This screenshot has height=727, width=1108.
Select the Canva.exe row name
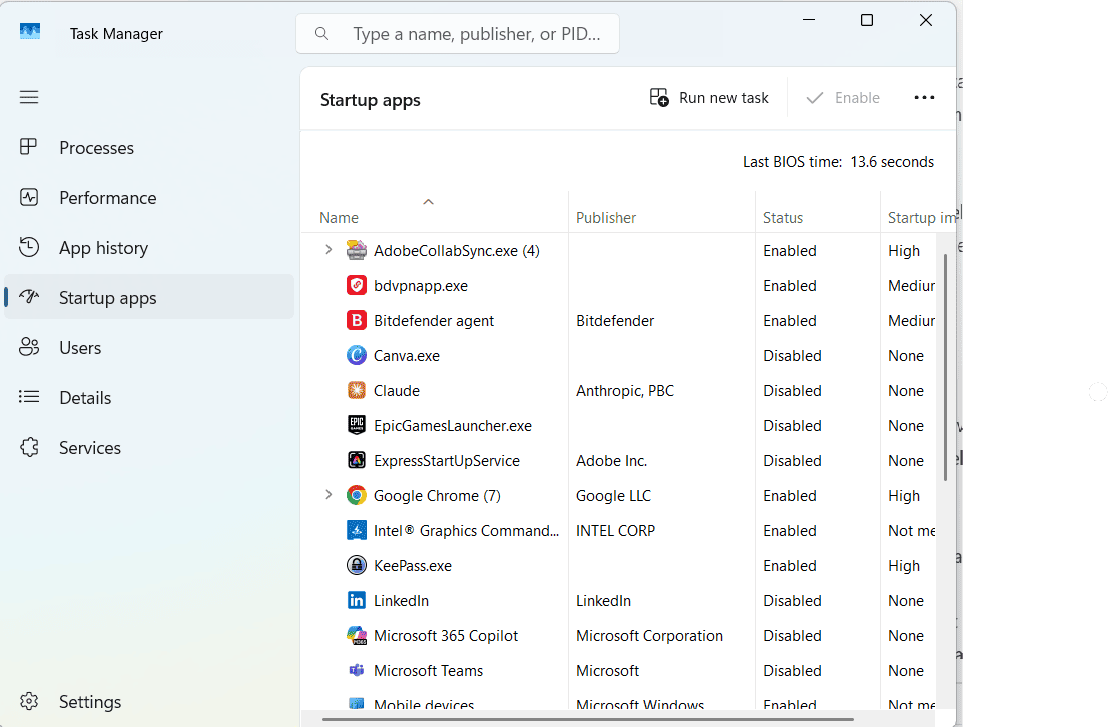click(406, 355)
